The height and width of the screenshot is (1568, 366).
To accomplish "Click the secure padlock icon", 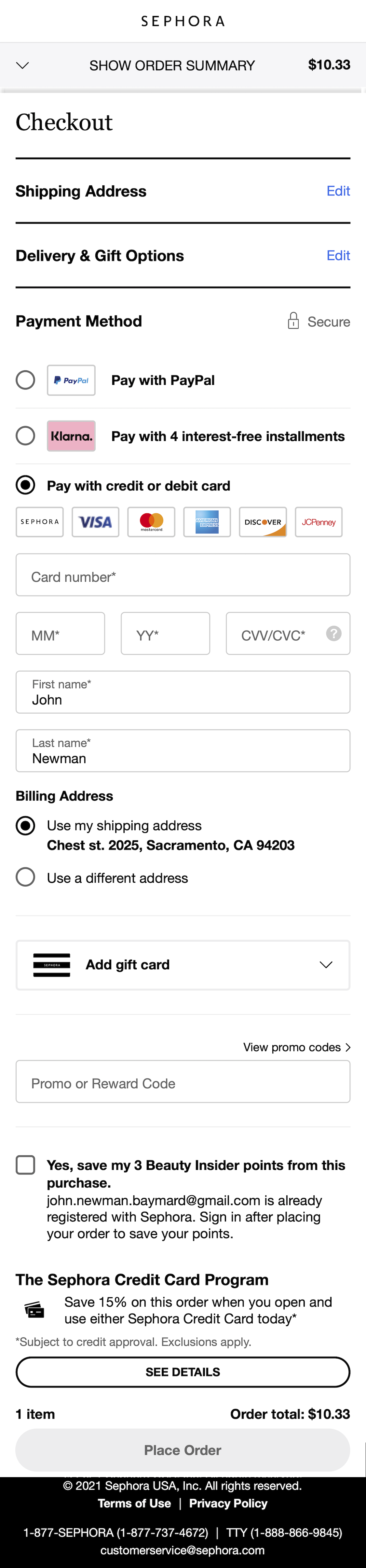I will [294, 321].
